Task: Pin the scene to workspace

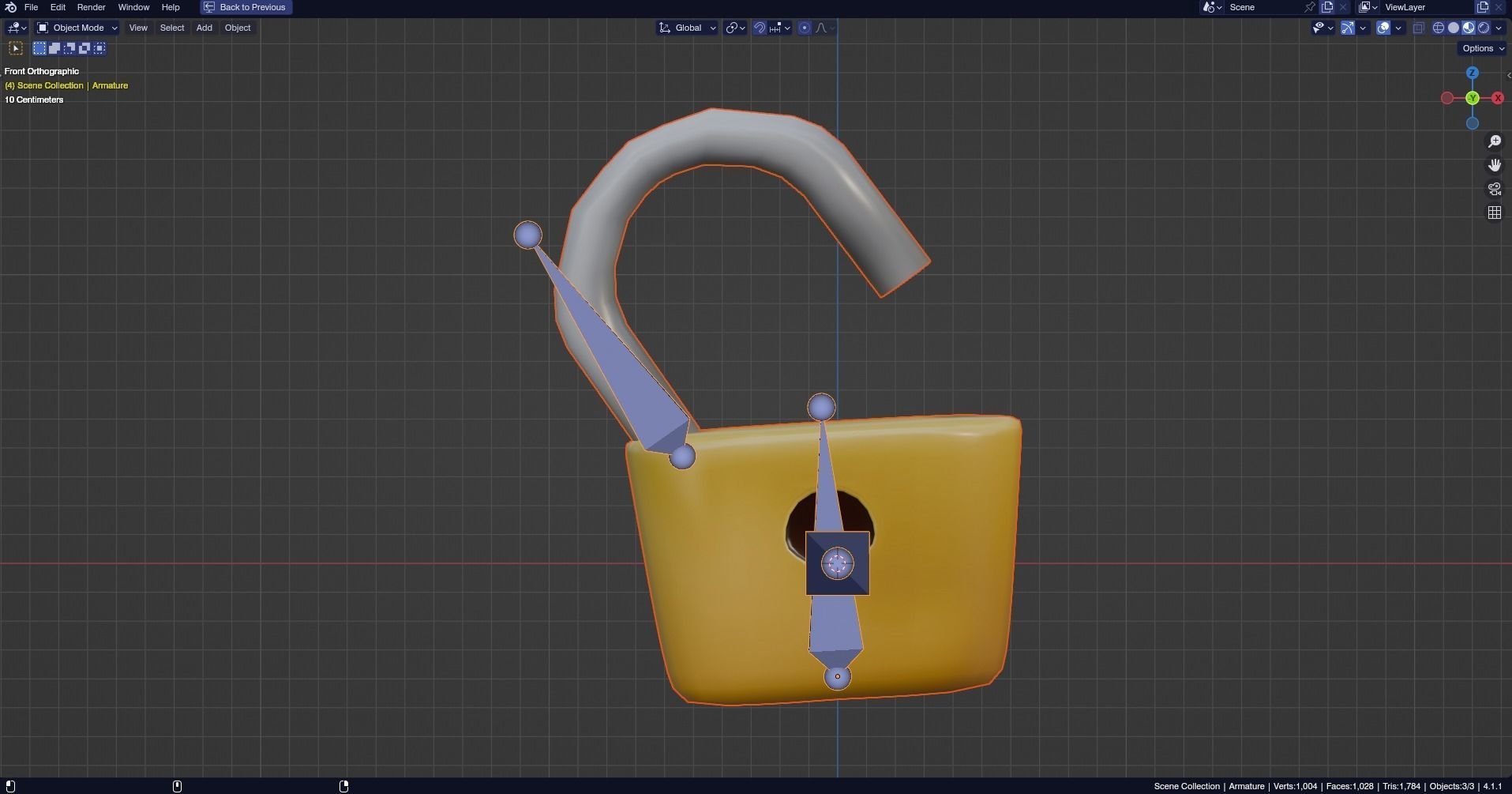Action: [1310, 7]
